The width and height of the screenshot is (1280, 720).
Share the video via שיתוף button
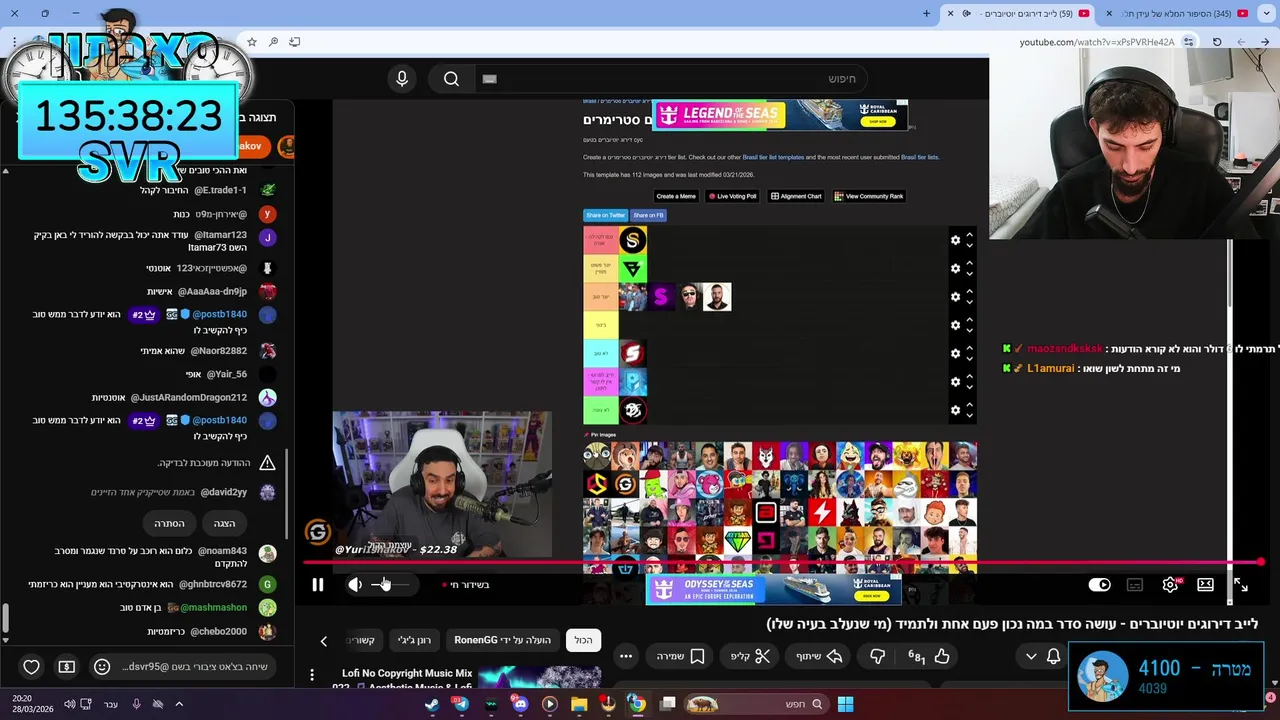click(x=820, y=656)
